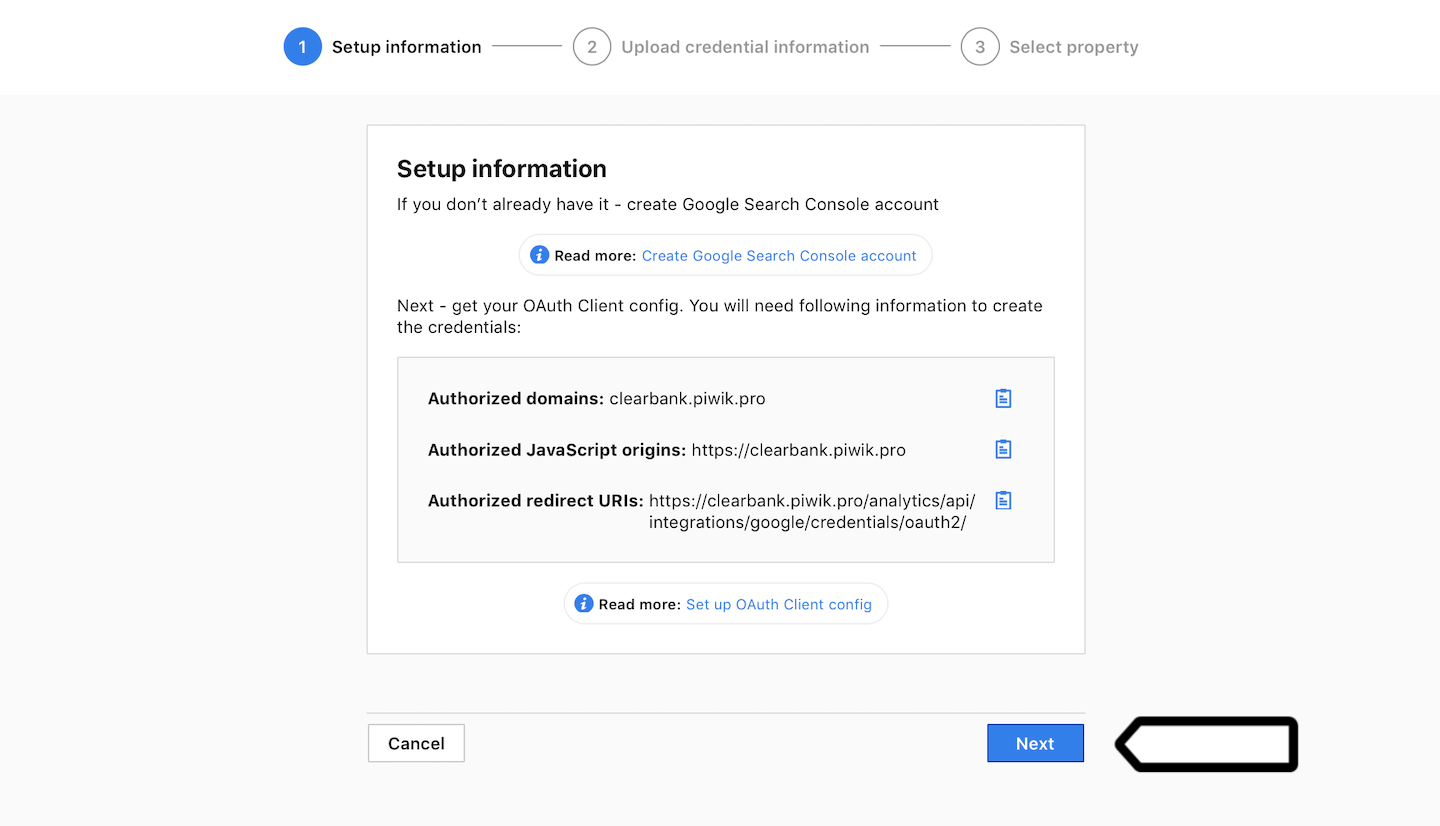Click the Cancel button
The image size is (1440, 826).
[416, 743]
